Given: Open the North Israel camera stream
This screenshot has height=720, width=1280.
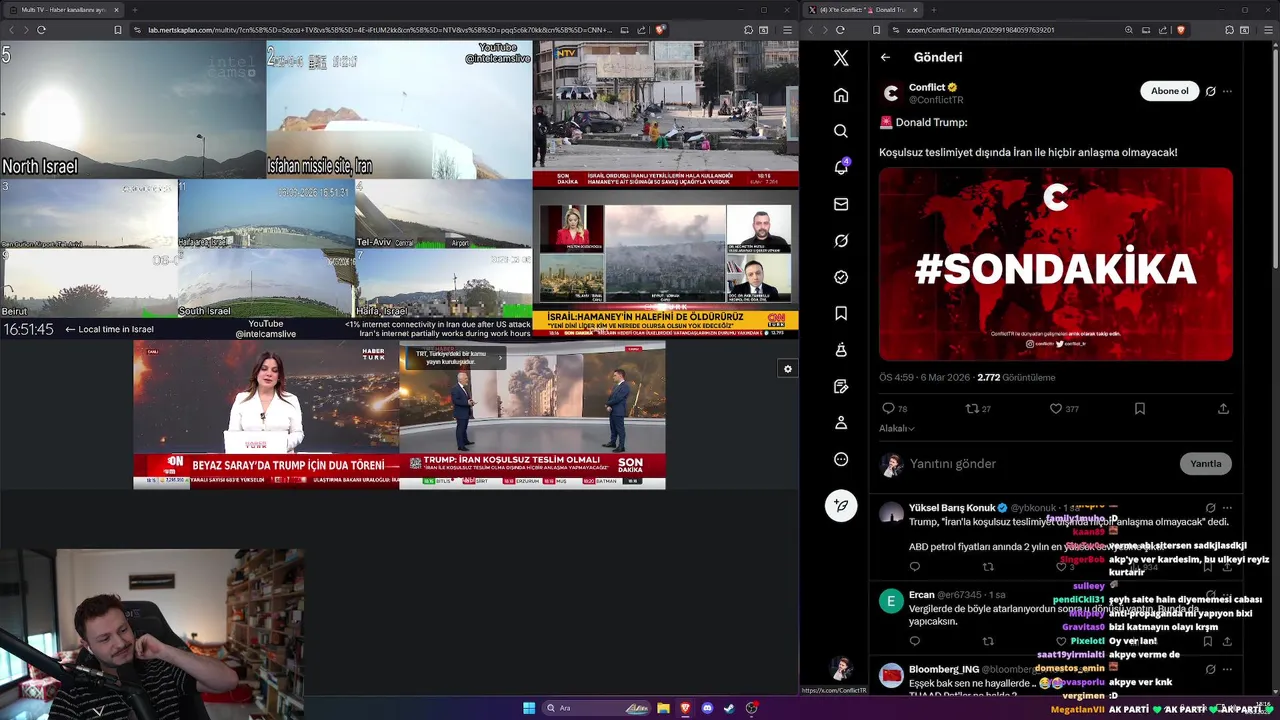Looking at the screenshot, I should pyautogui.click(x=133, y=110).
